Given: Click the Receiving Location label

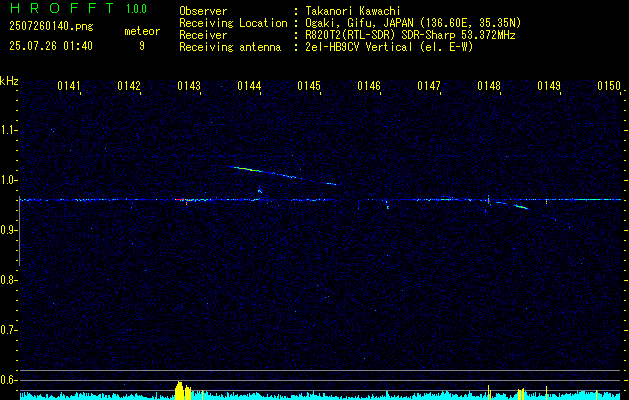Looking at the screenshot, I should tap(233, 23).
